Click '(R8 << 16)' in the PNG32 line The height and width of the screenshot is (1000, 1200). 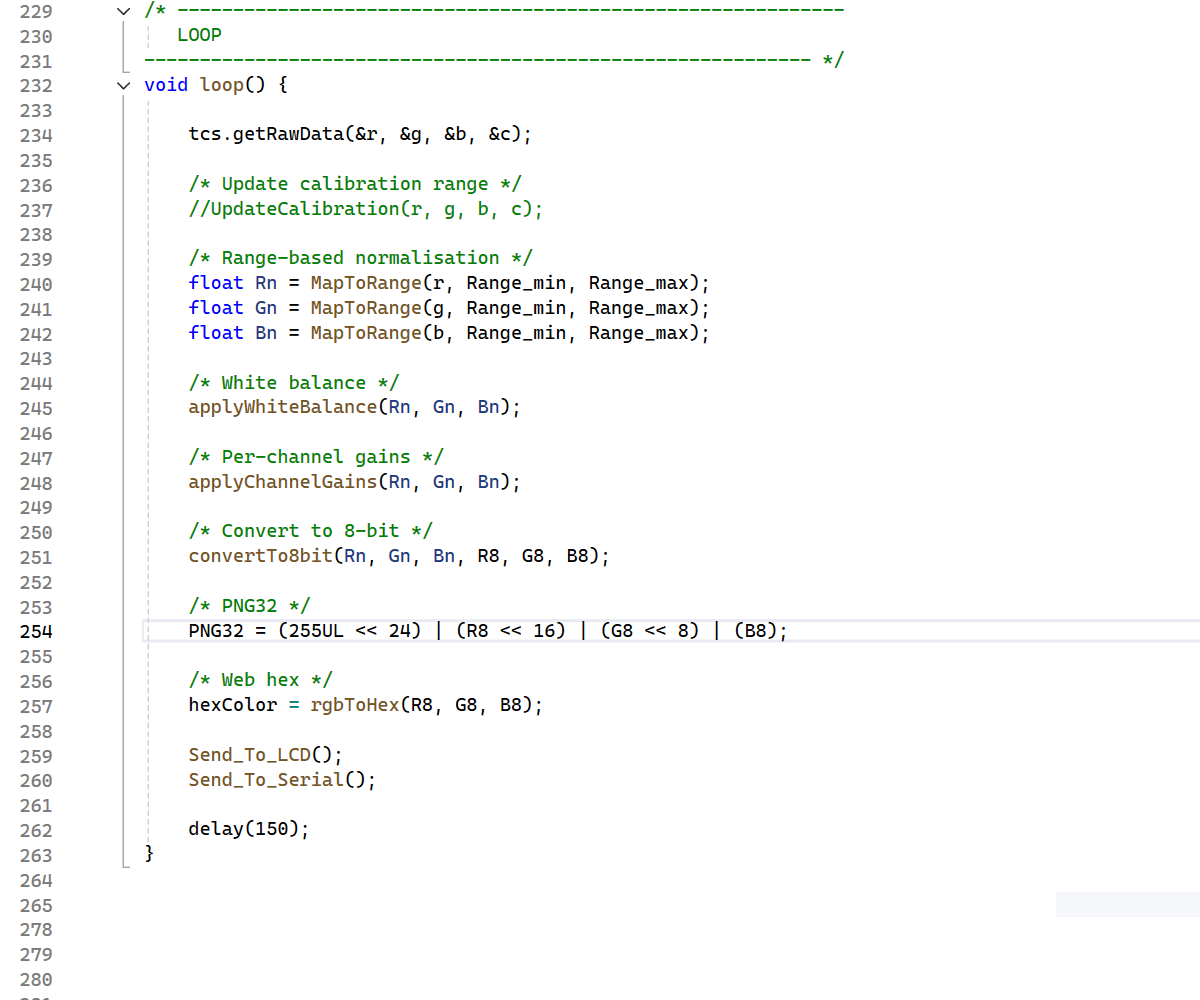tap(511, 631)
